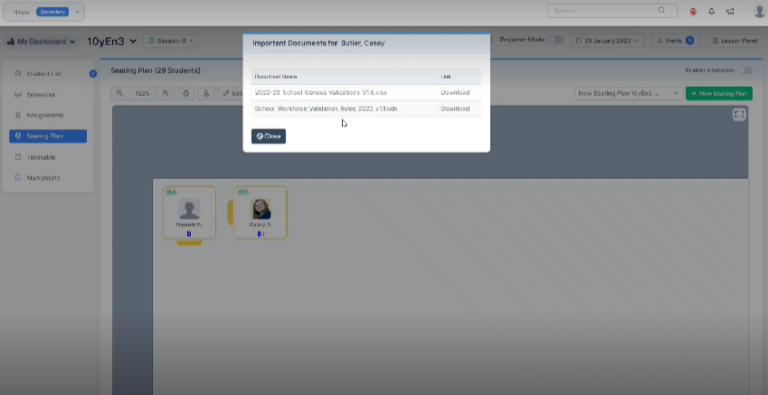The image size is (768, 395).
Task: Expand the My Dashboard dropdown
Action: point(42,42)
